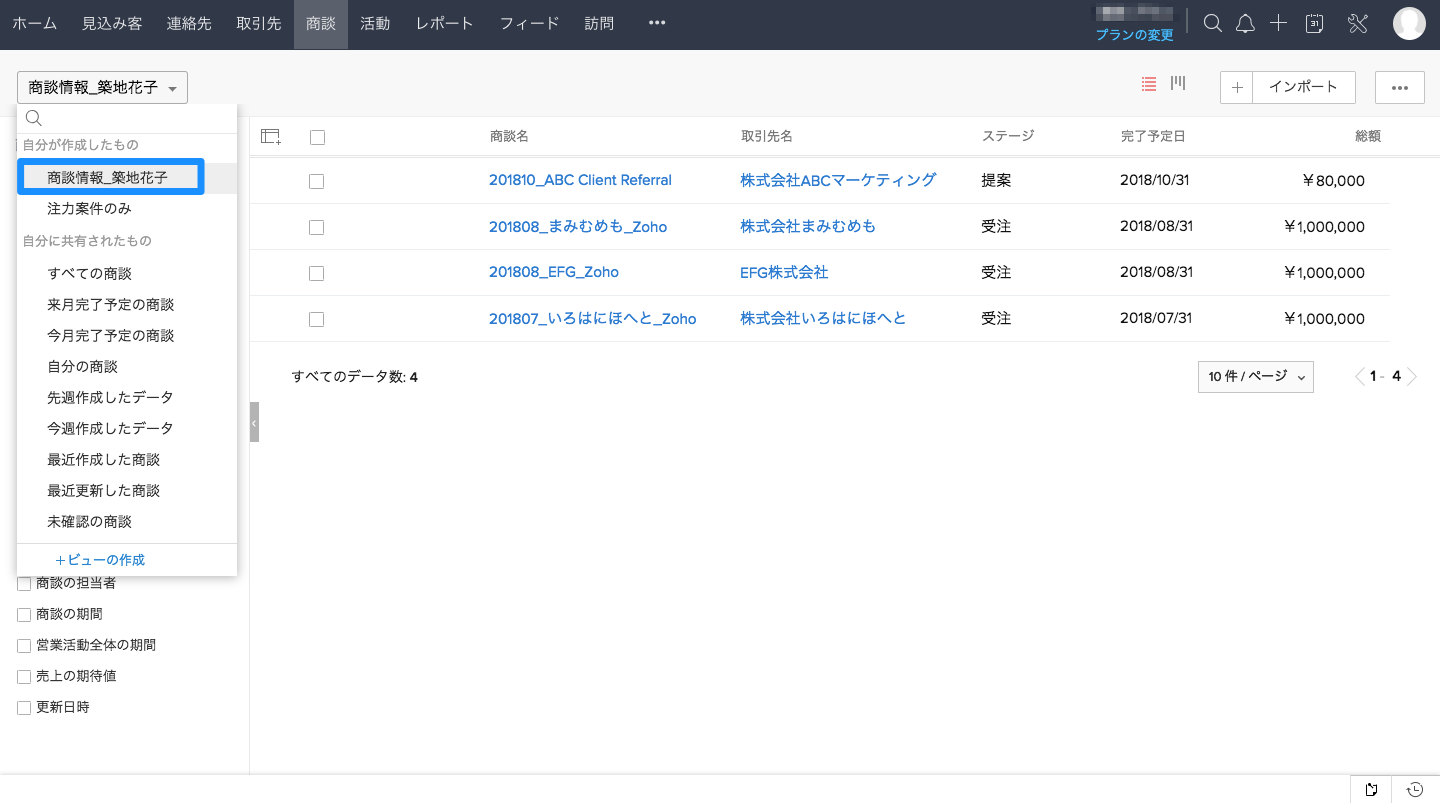Switch to kanban view icon

[1178, 84]
